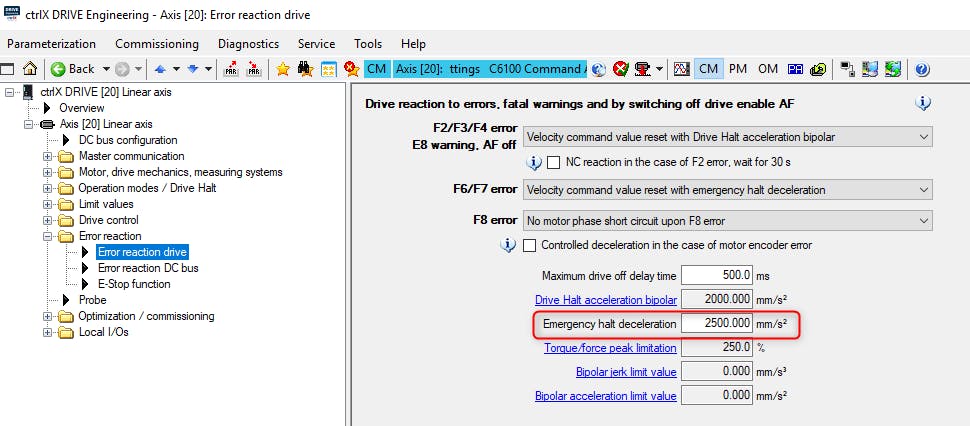Expand Operation modes / Drive Halt folder
Image resolution: width=970 pixels, height=426 pixels.
(48, 188)
